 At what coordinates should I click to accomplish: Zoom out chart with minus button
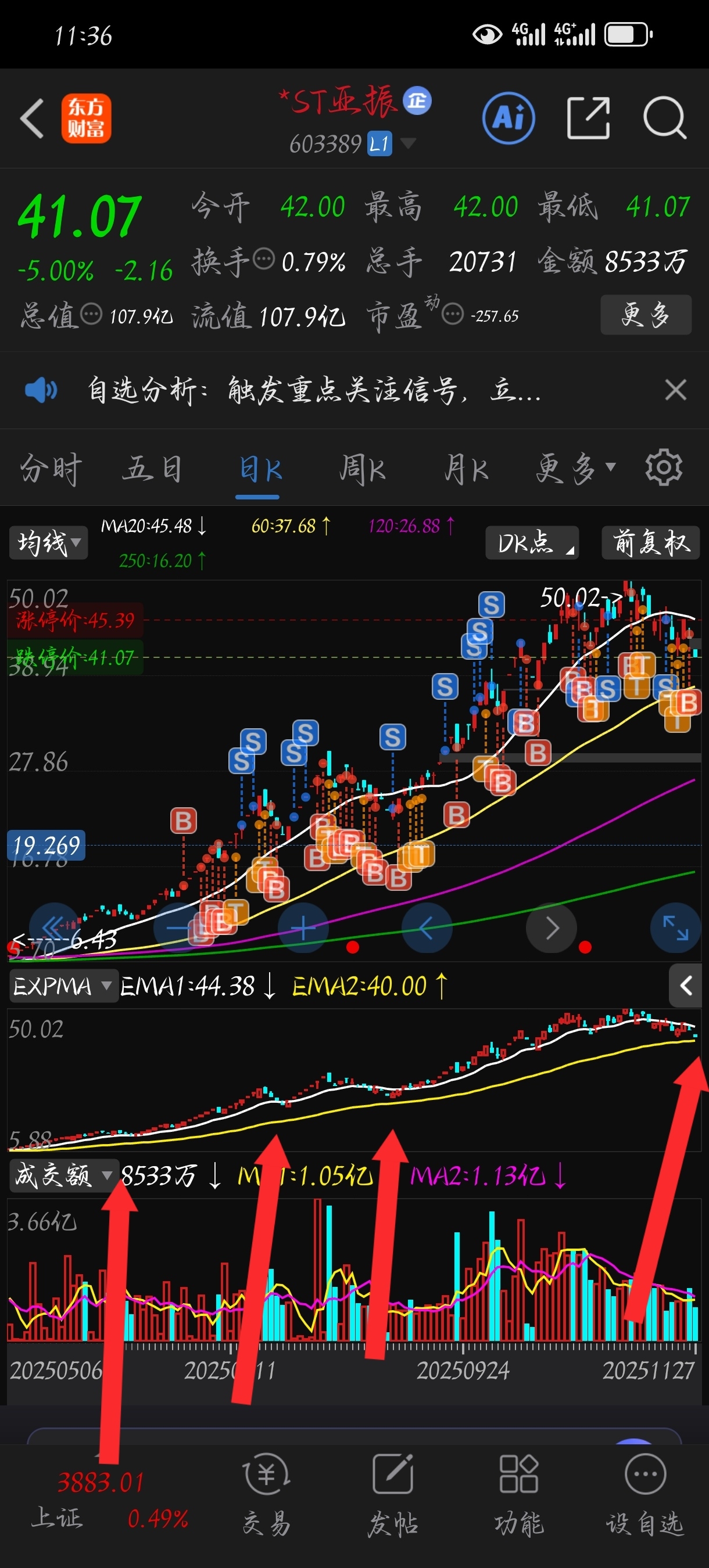pyautogui.click(x=178, y=927)
